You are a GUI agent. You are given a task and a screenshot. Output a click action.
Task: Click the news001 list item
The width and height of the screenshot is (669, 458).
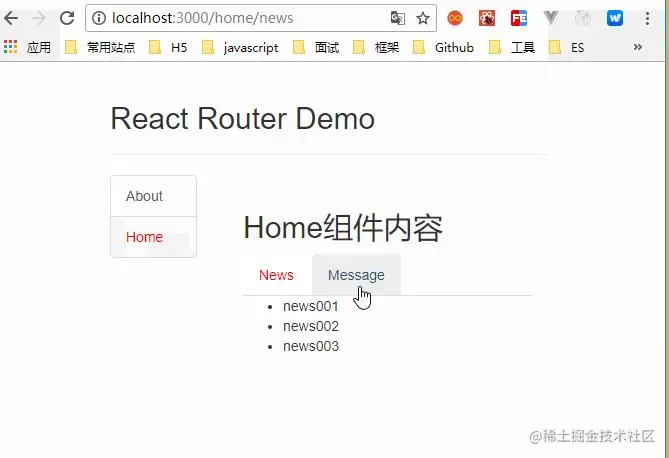pos(311,306)
